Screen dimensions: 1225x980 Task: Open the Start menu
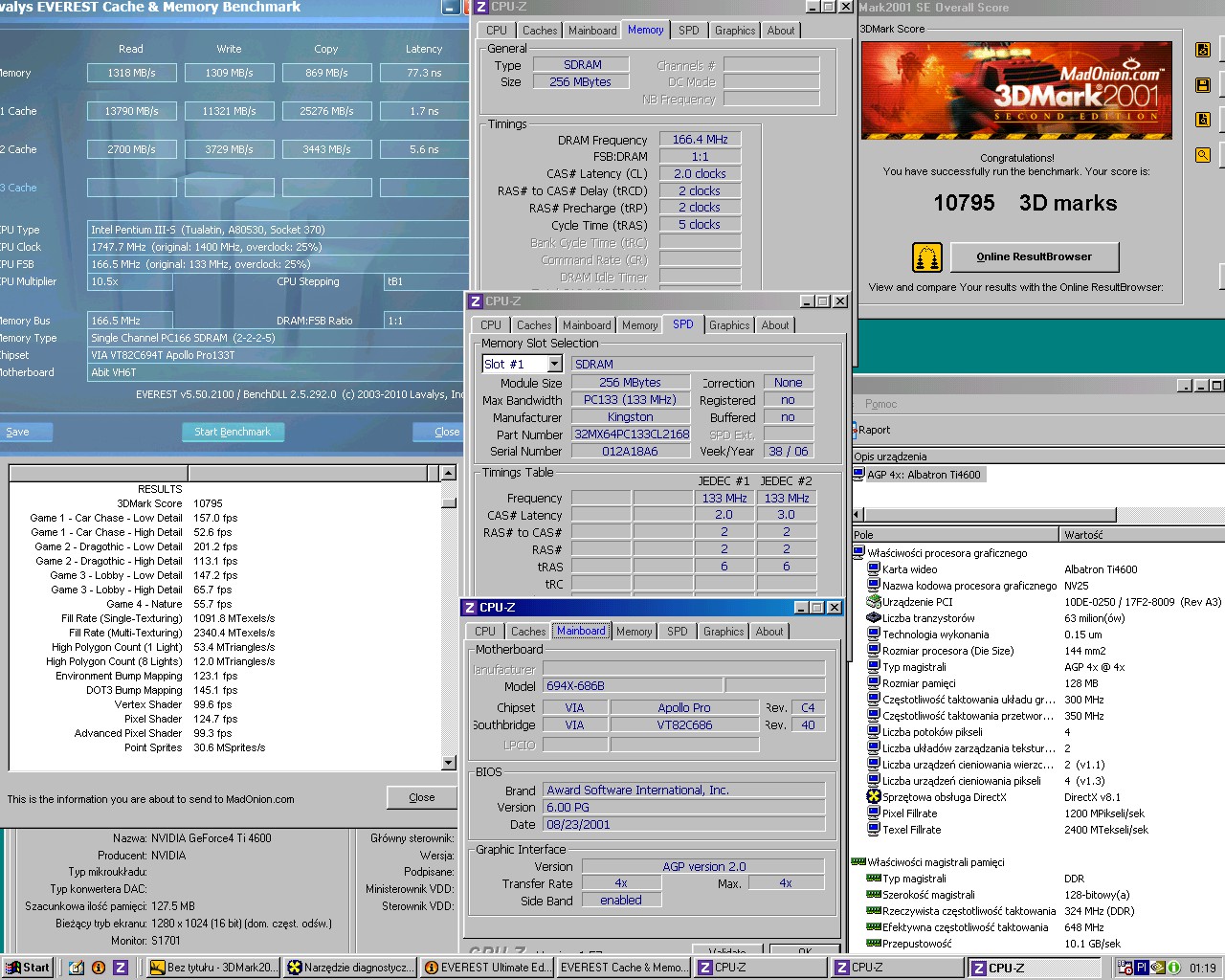click(27, 968)
